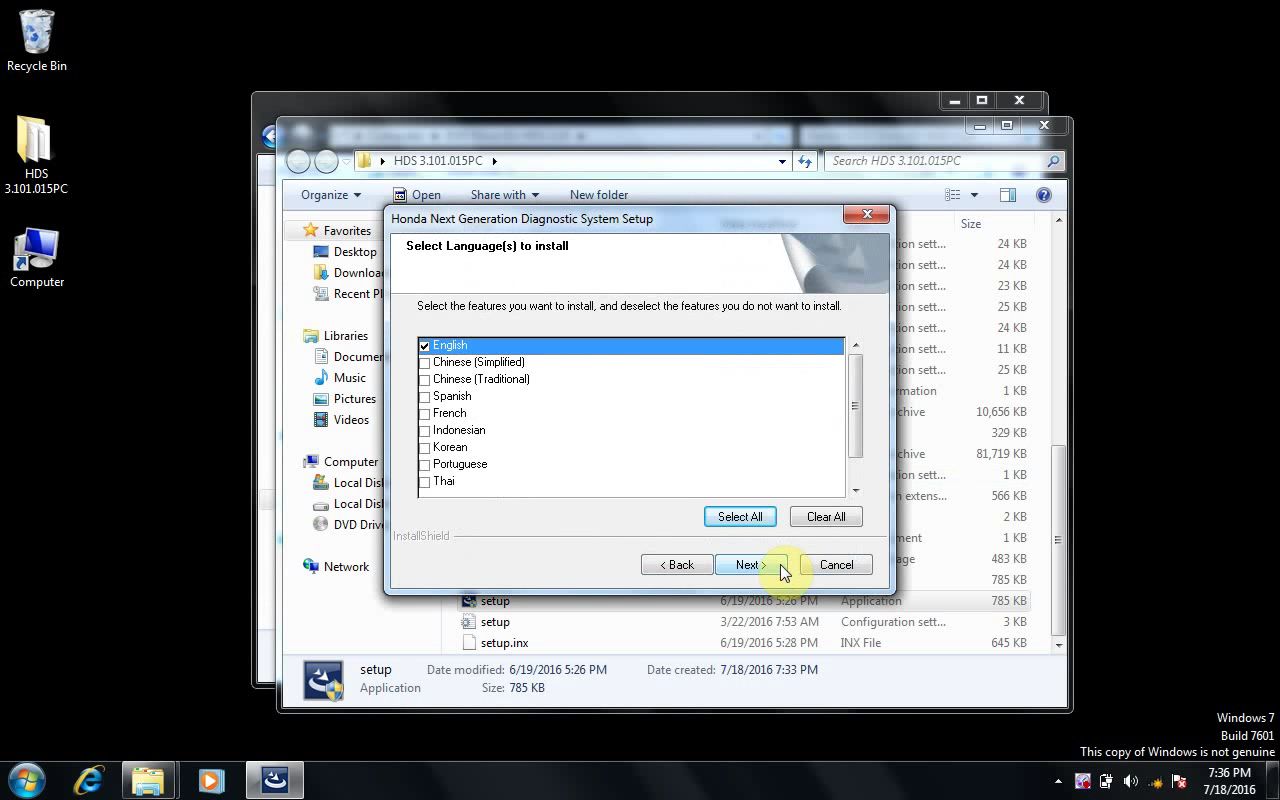Image resolution: width=1280 pixels, height=800 pixels.
Task: Click the taskbar clock
Action: click(x=1229, y=781)
